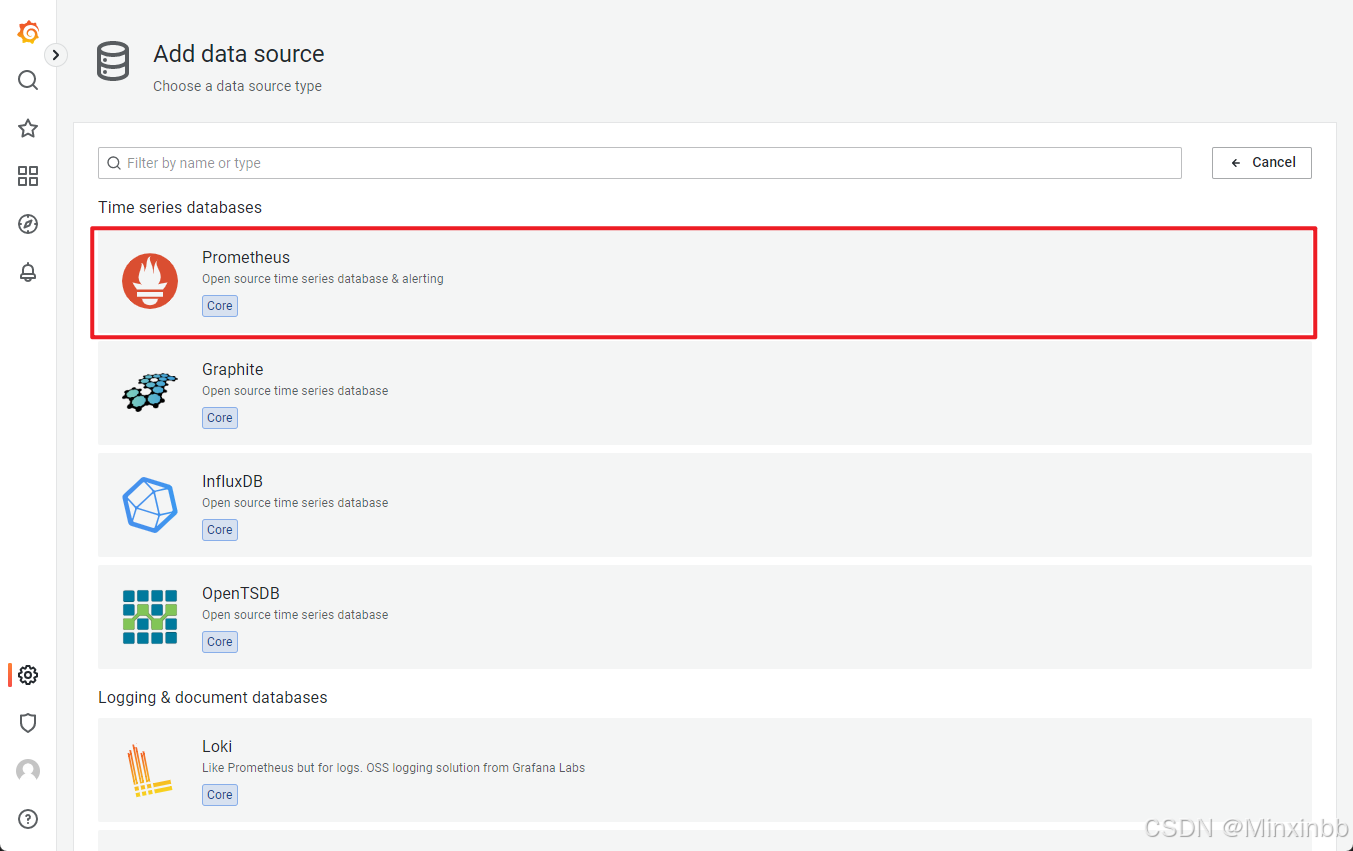The height and width of the screenshot is (851, 1353).
Task: Open the Starred dashboards star icon
Action: (x=28, y=128)
